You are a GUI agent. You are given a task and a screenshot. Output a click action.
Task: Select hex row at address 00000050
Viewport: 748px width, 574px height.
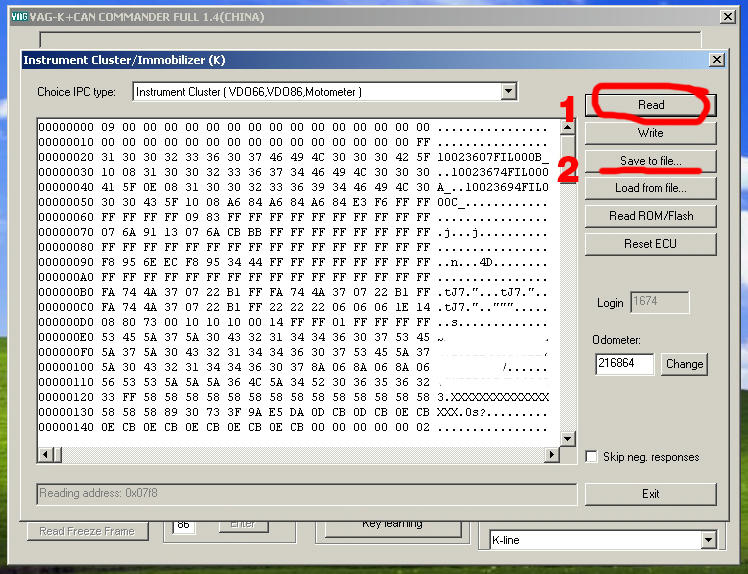pyautogui.click(x=293, y=202)
